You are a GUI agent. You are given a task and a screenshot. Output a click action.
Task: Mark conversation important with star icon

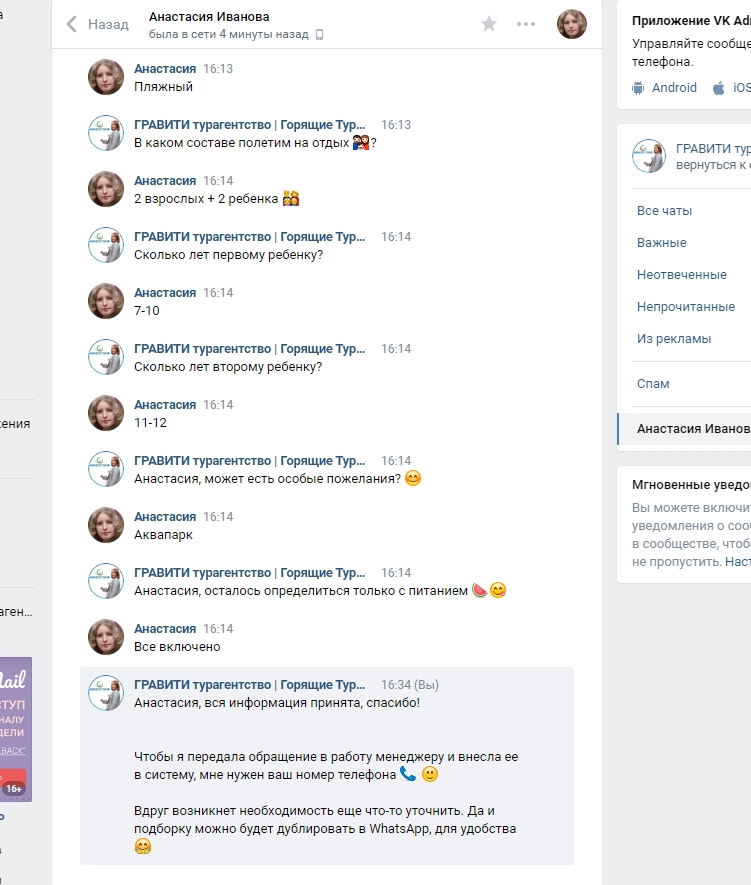[489, 24]
